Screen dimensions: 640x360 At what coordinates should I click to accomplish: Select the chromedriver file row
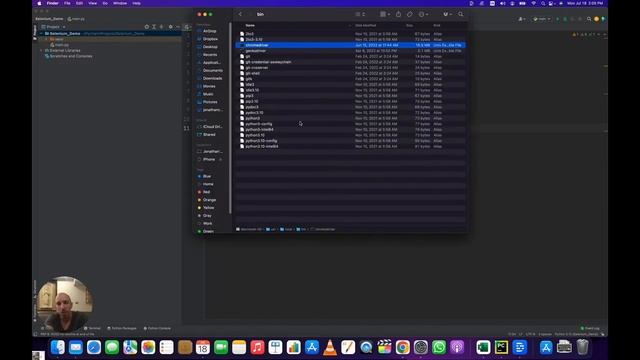pos(351,45)
